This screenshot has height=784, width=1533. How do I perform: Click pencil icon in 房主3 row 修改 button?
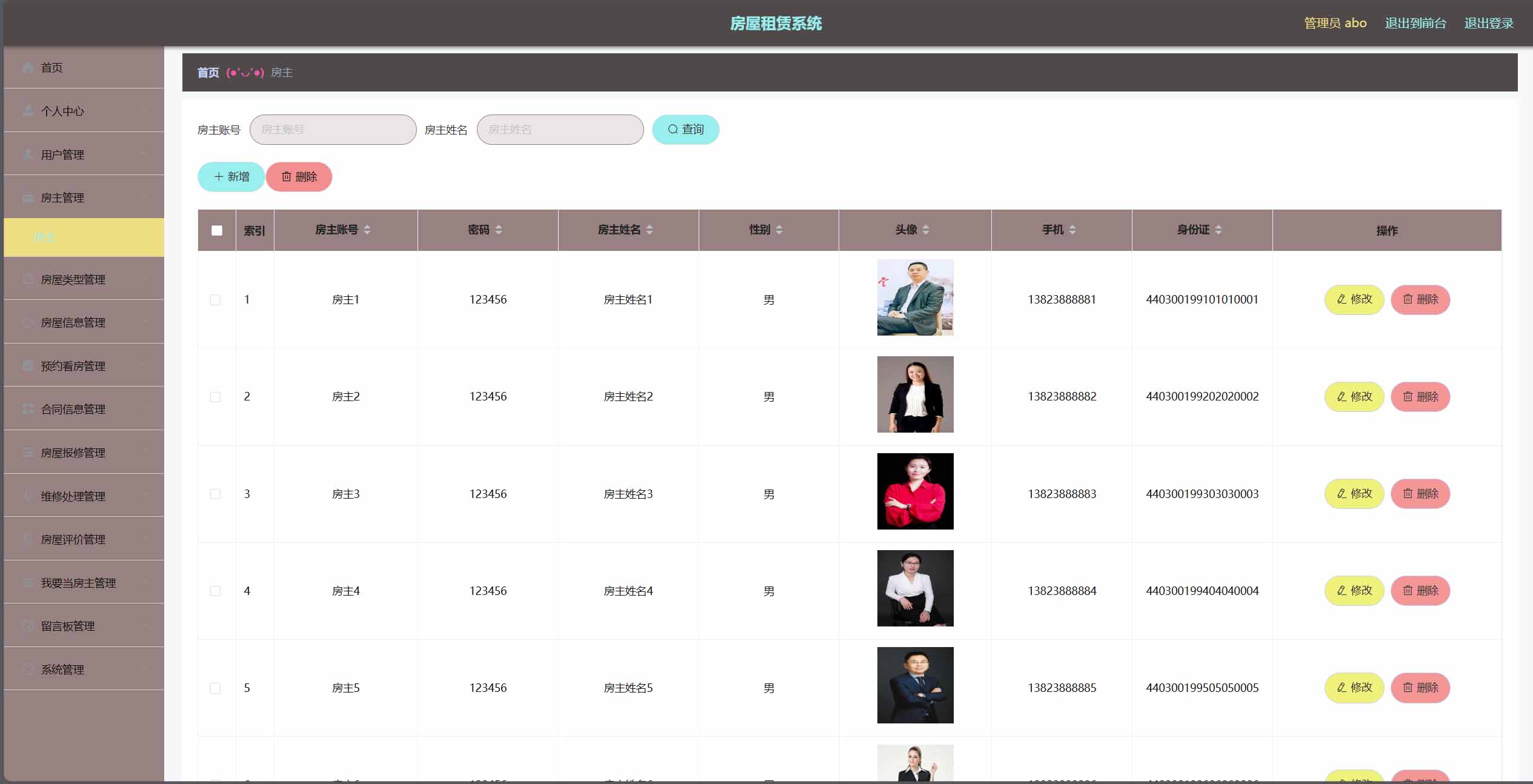click(1342, 493)
